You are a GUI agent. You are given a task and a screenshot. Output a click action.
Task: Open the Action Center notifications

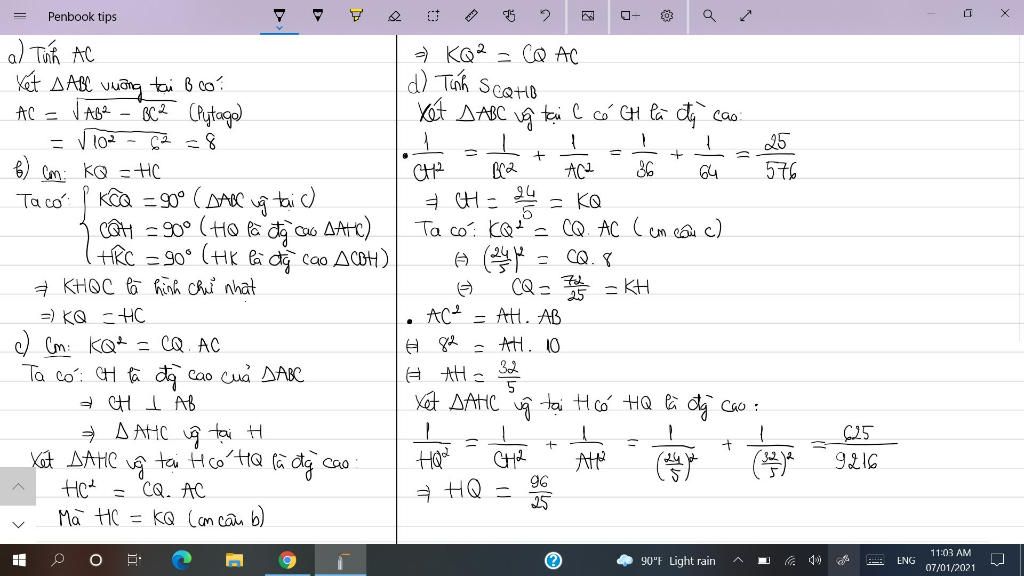(x=997, y=560)
